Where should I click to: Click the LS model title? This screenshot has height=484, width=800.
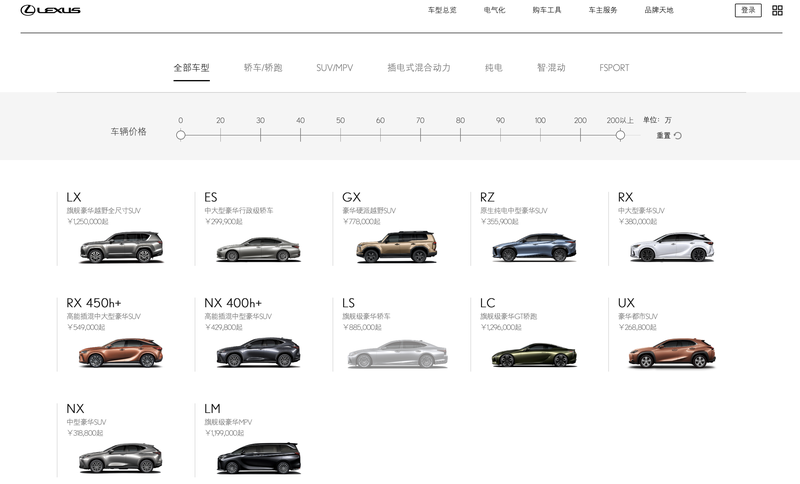[348, 303]
